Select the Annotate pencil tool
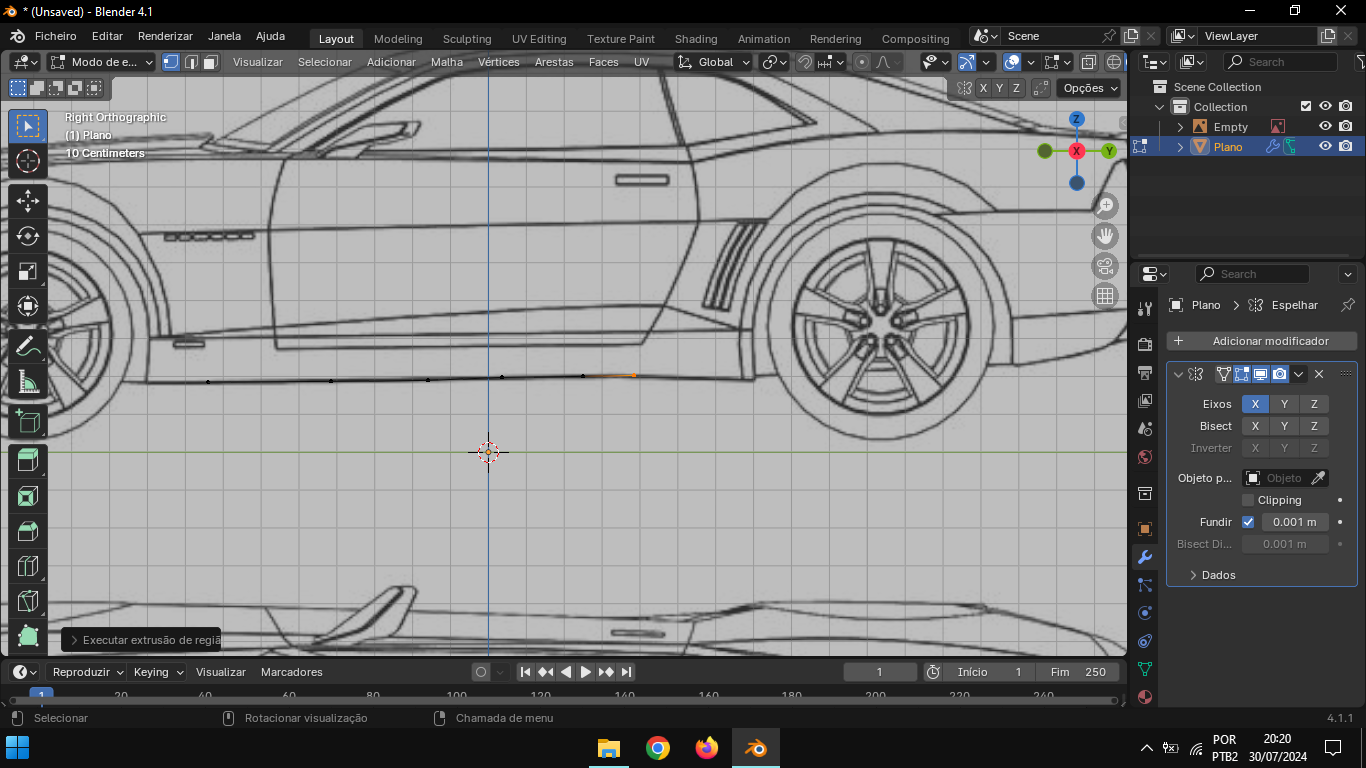This screenshot has height=768, width=1366. click(x=28, y=346)
